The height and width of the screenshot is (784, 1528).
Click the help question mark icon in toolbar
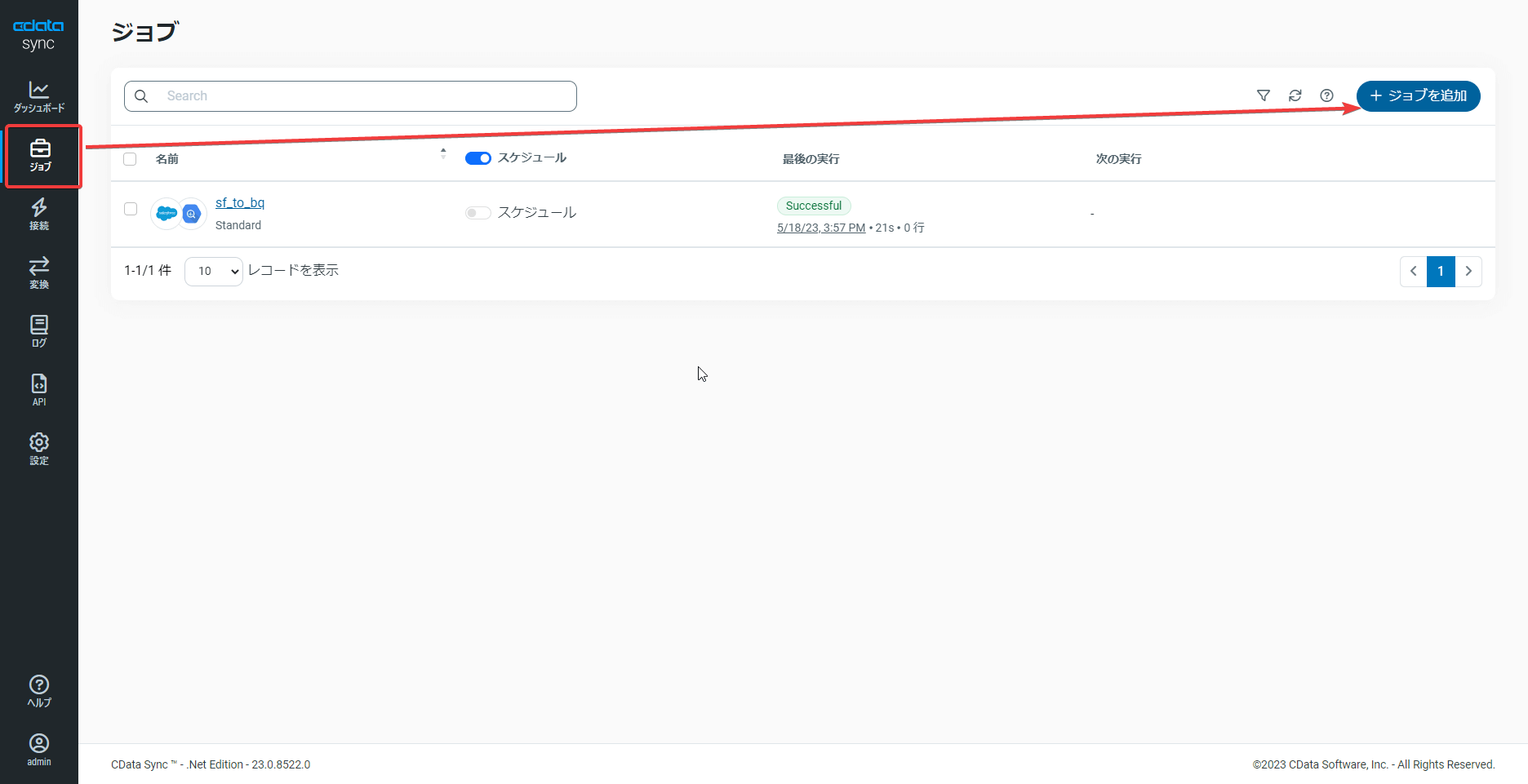pos(1327,96)
